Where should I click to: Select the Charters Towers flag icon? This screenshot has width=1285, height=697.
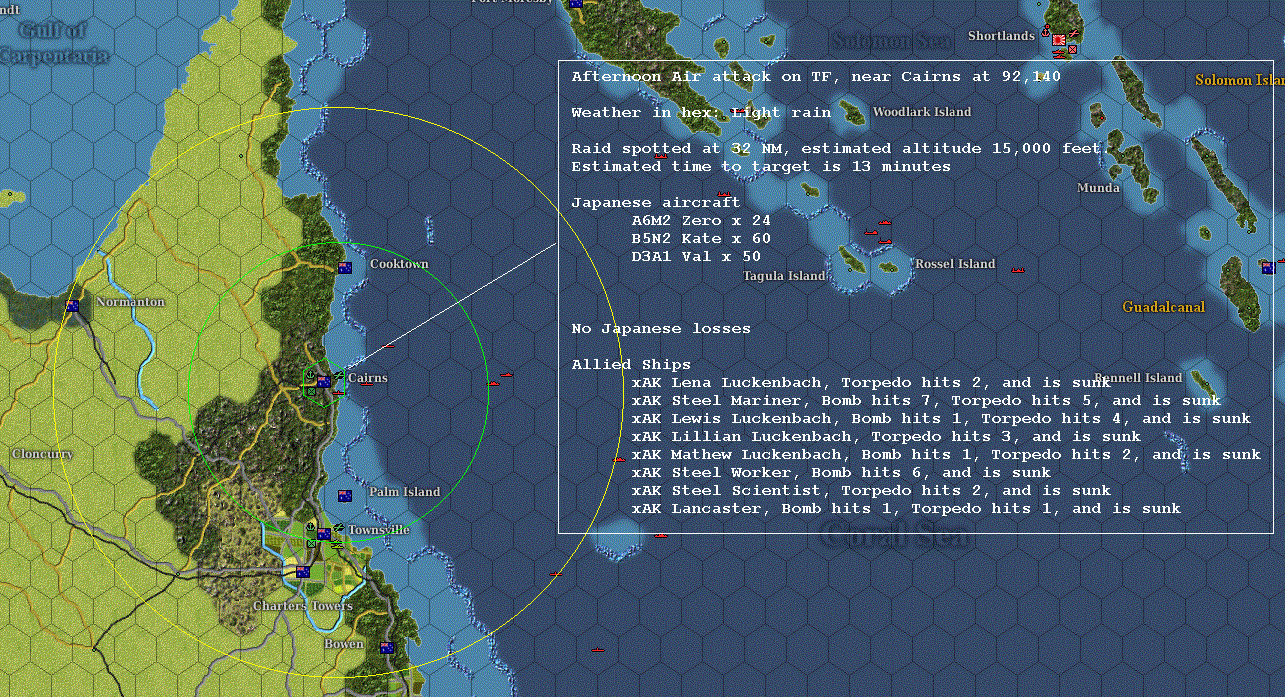click(303, 572)
